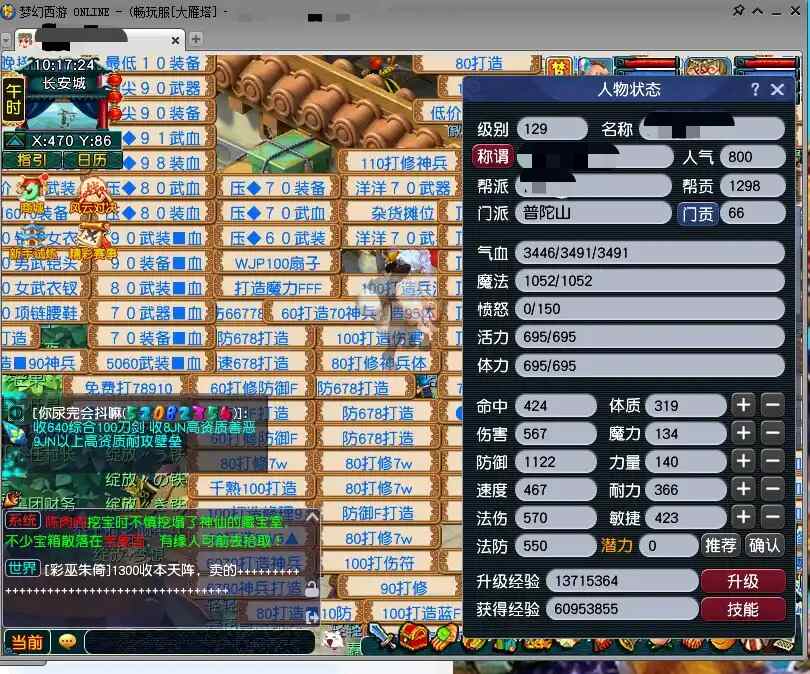Open the 商城 shop icon
The image size is (810, 674).
click(31, 196)
